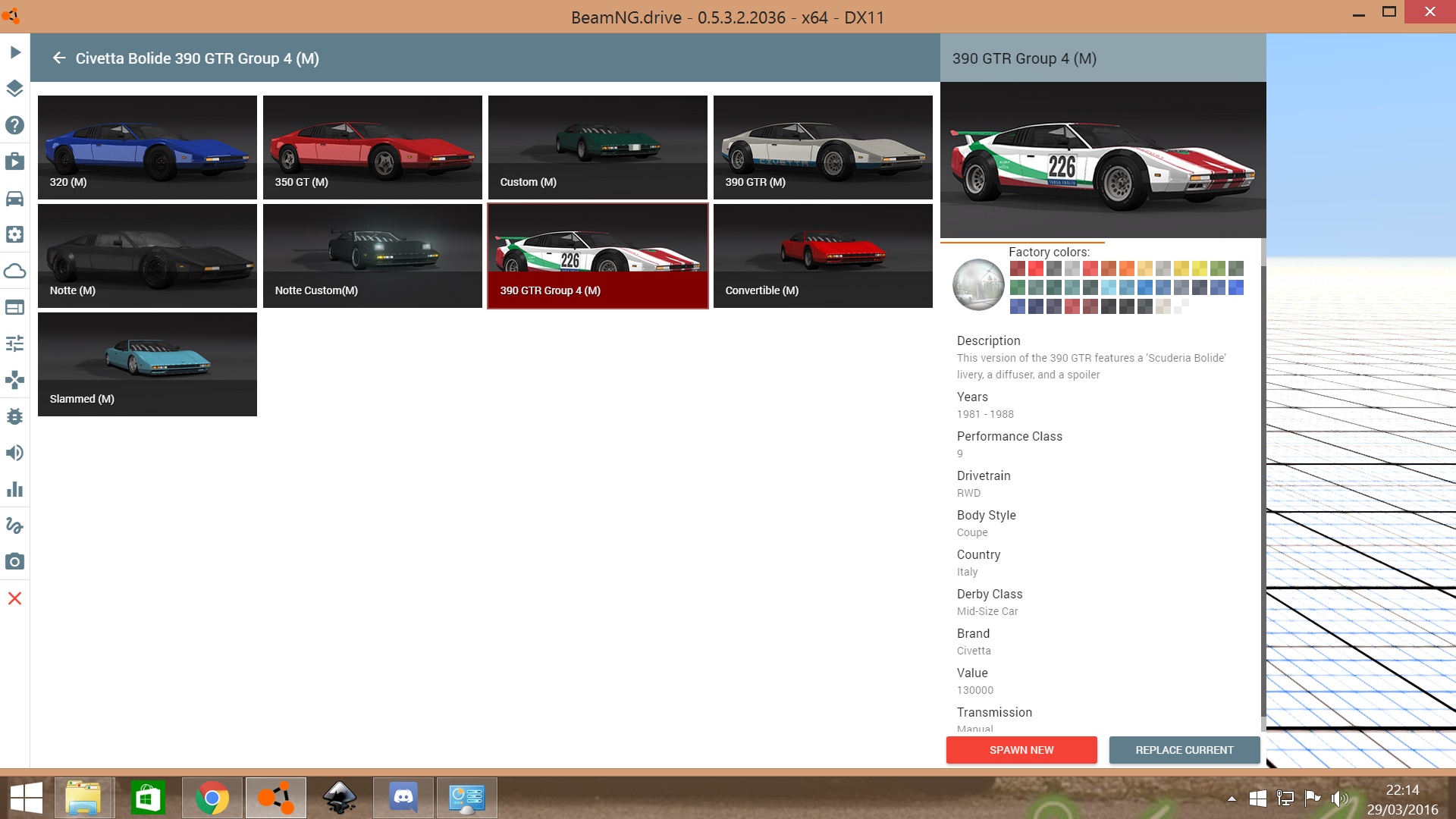Click the Derby Class value Mid-Size Car

pos(987,611)
